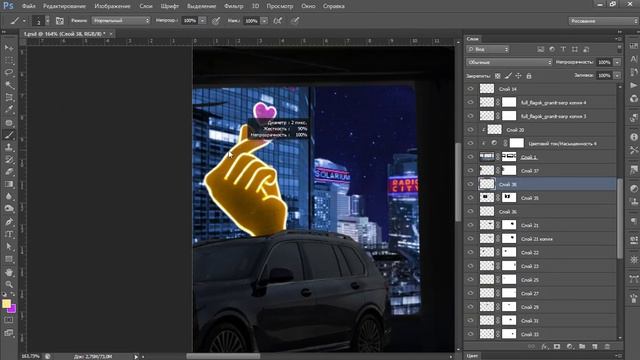Screen dimensions: 640x360
Task: Select Цветовой тон/Насыщенность 4 adjustment layer
Action: pos(540,143)
